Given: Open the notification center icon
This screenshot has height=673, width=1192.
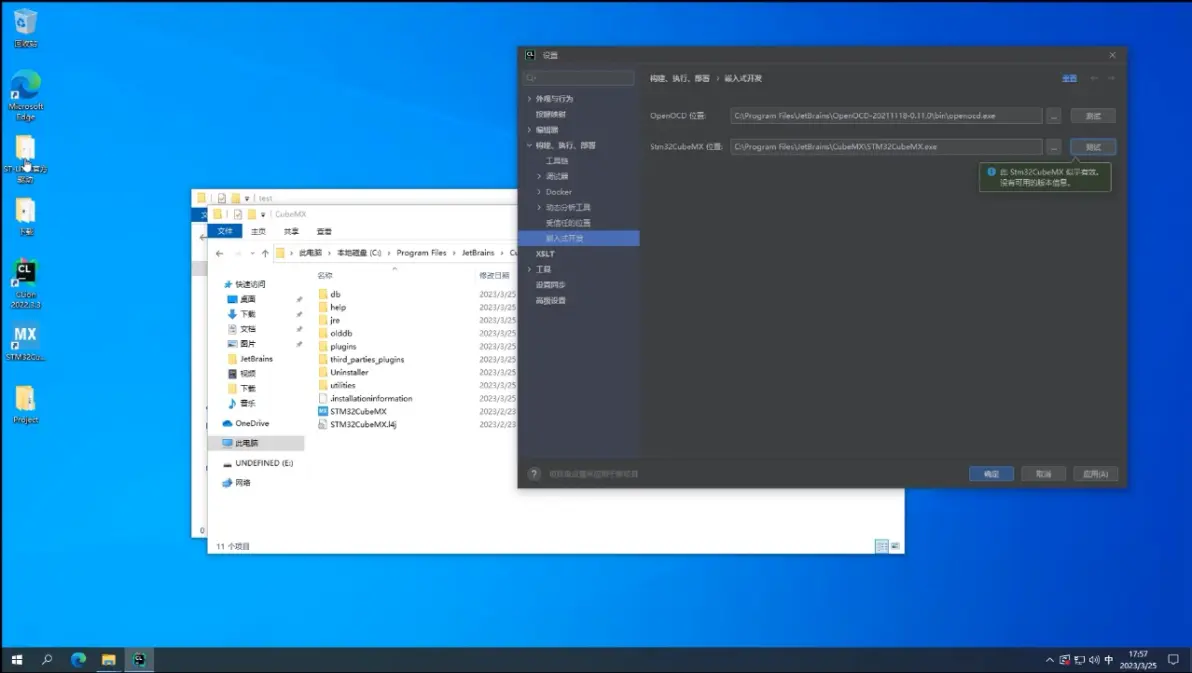Looking at the screenshot, I should [1173, 660].
